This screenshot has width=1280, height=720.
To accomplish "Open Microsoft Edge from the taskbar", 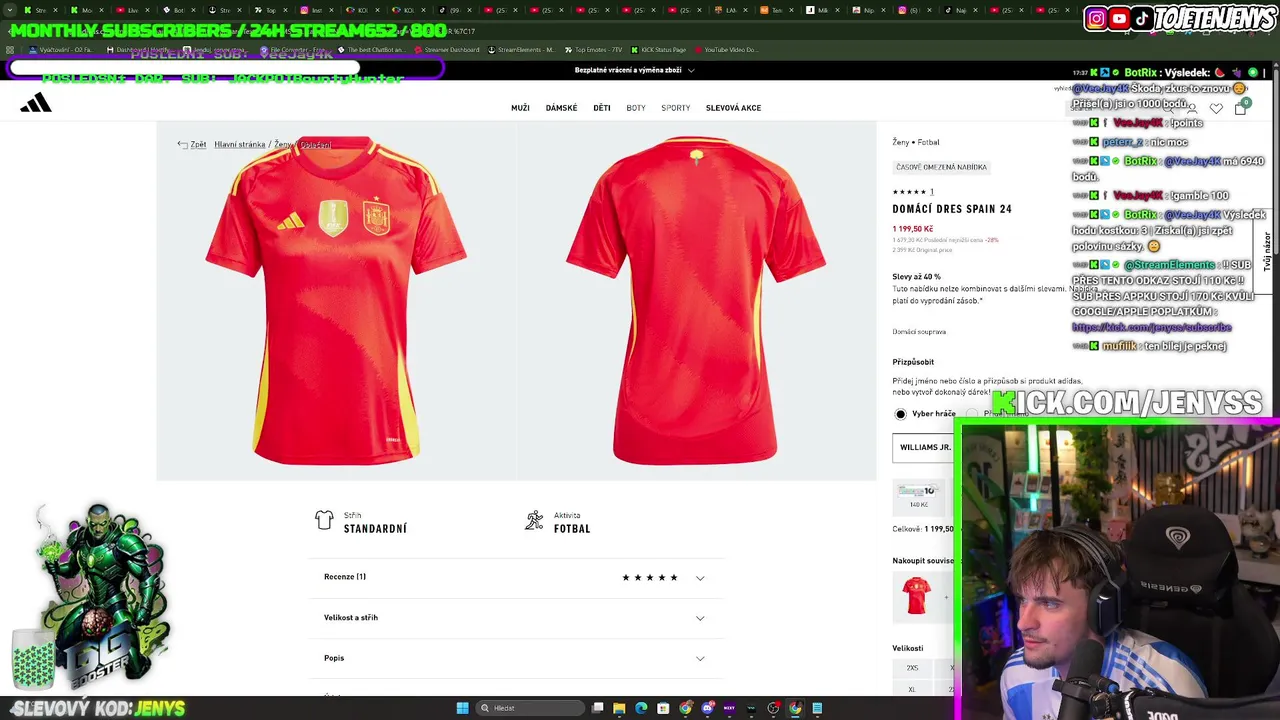I will tap(641, 708).
